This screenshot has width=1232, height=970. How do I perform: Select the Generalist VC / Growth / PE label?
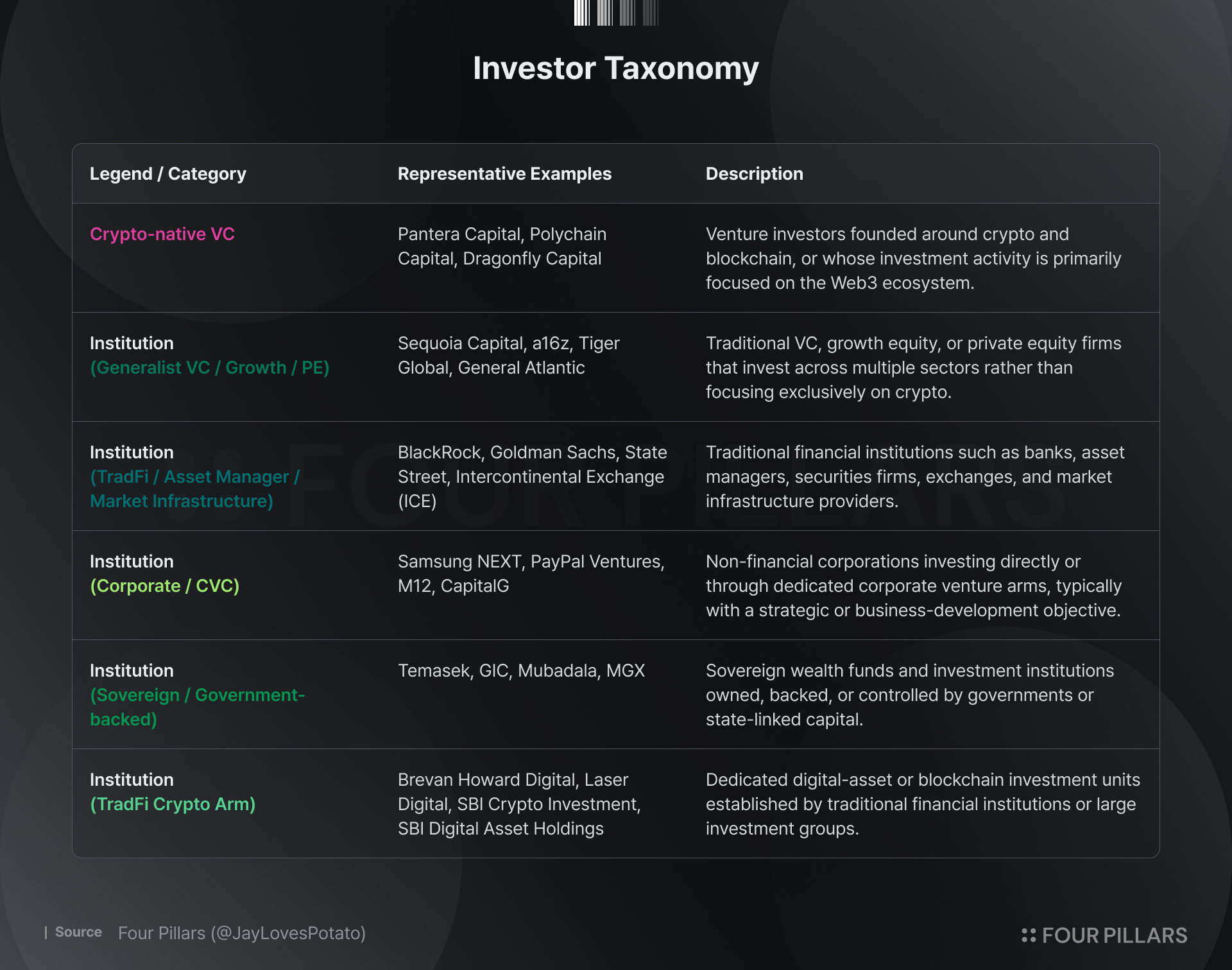pyautogui.click(x=210, y=368)
